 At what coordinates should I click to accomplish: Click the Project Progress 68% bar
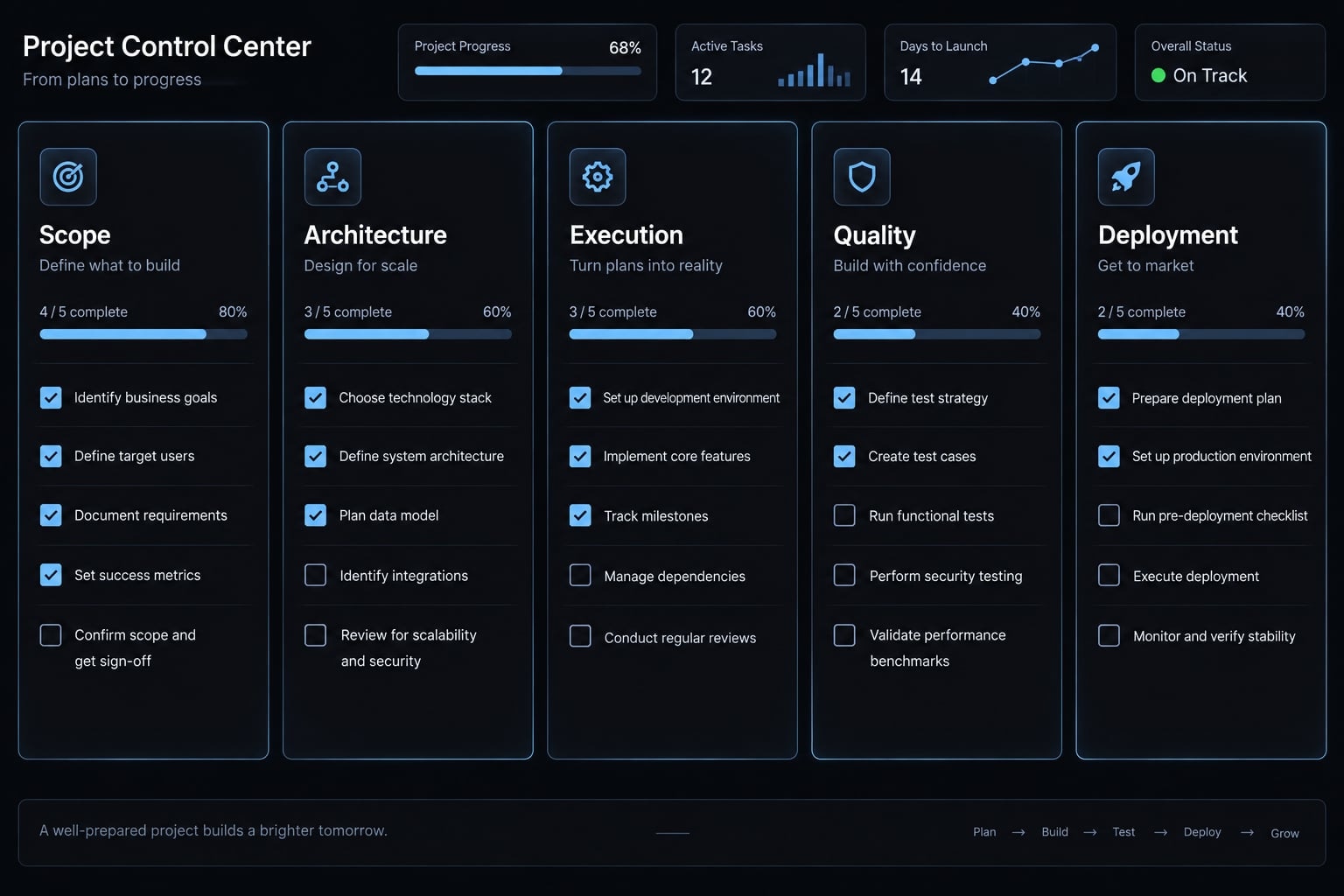(528, 71)
